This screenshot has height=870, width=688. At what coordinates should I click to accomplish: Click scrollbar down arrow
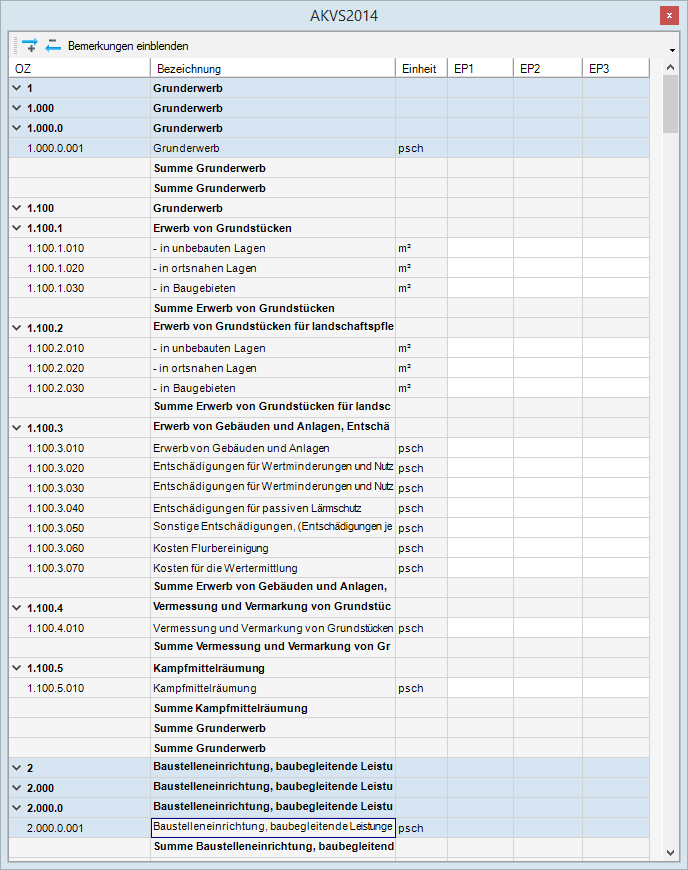[670, 853]
